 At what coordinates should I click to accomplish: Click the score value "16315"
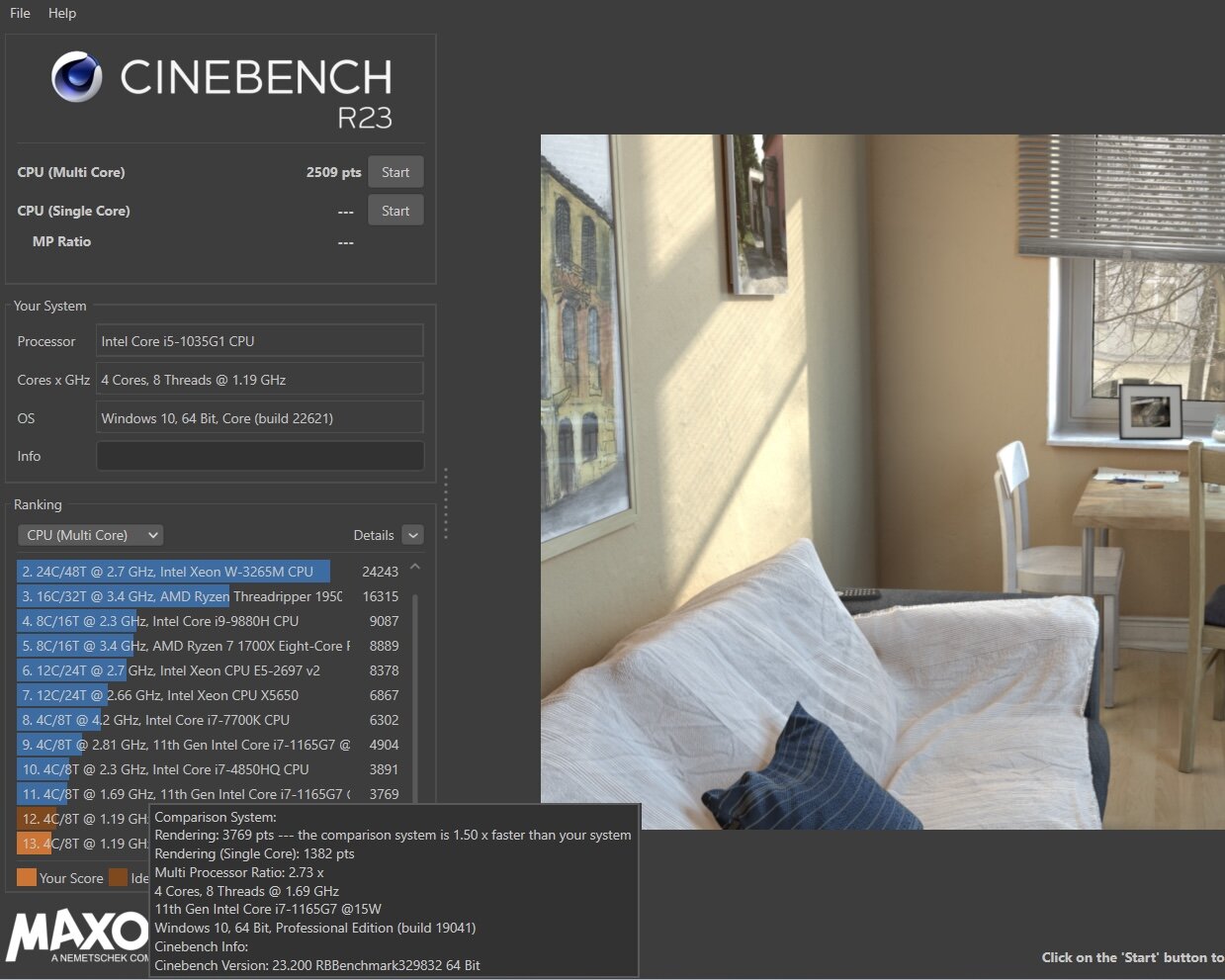point(381,596)
